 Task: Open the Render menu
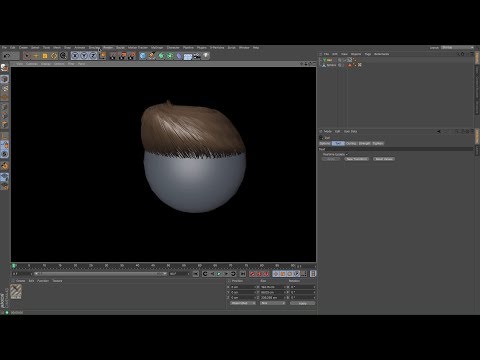[108, 48]
